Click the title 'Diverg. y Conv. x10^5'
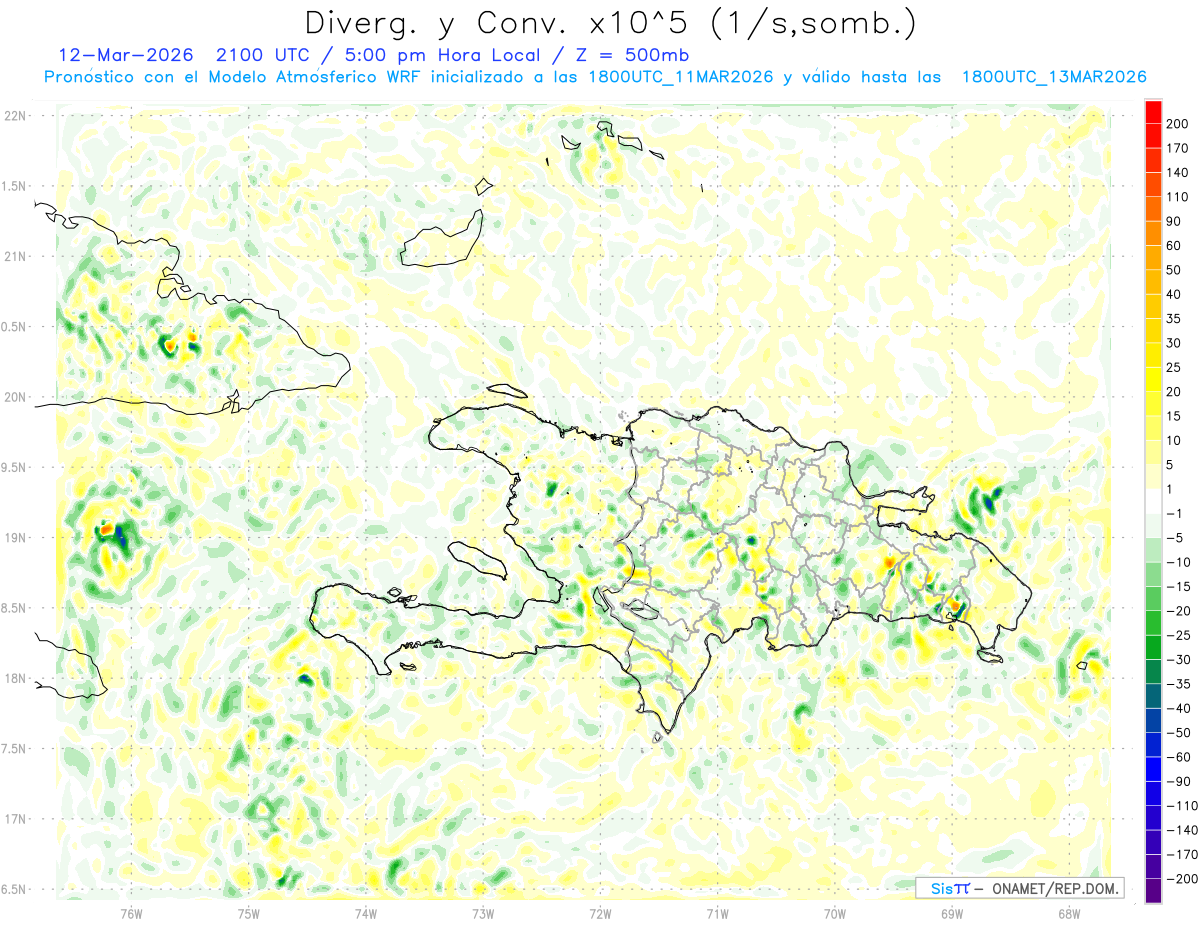 click(x=501, y=23)
